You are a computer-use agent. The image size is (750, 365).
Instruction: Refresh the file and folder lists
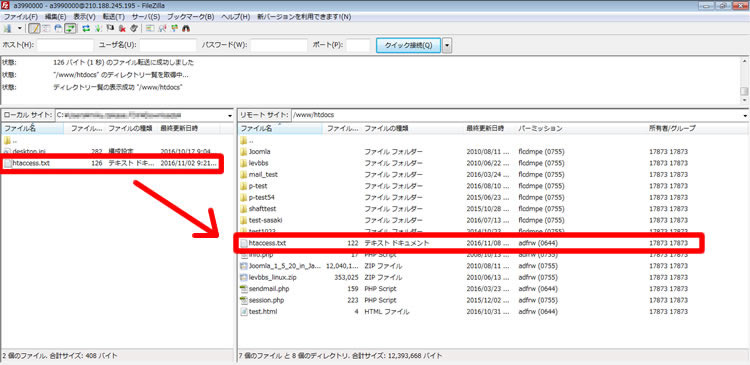(86, 28)
